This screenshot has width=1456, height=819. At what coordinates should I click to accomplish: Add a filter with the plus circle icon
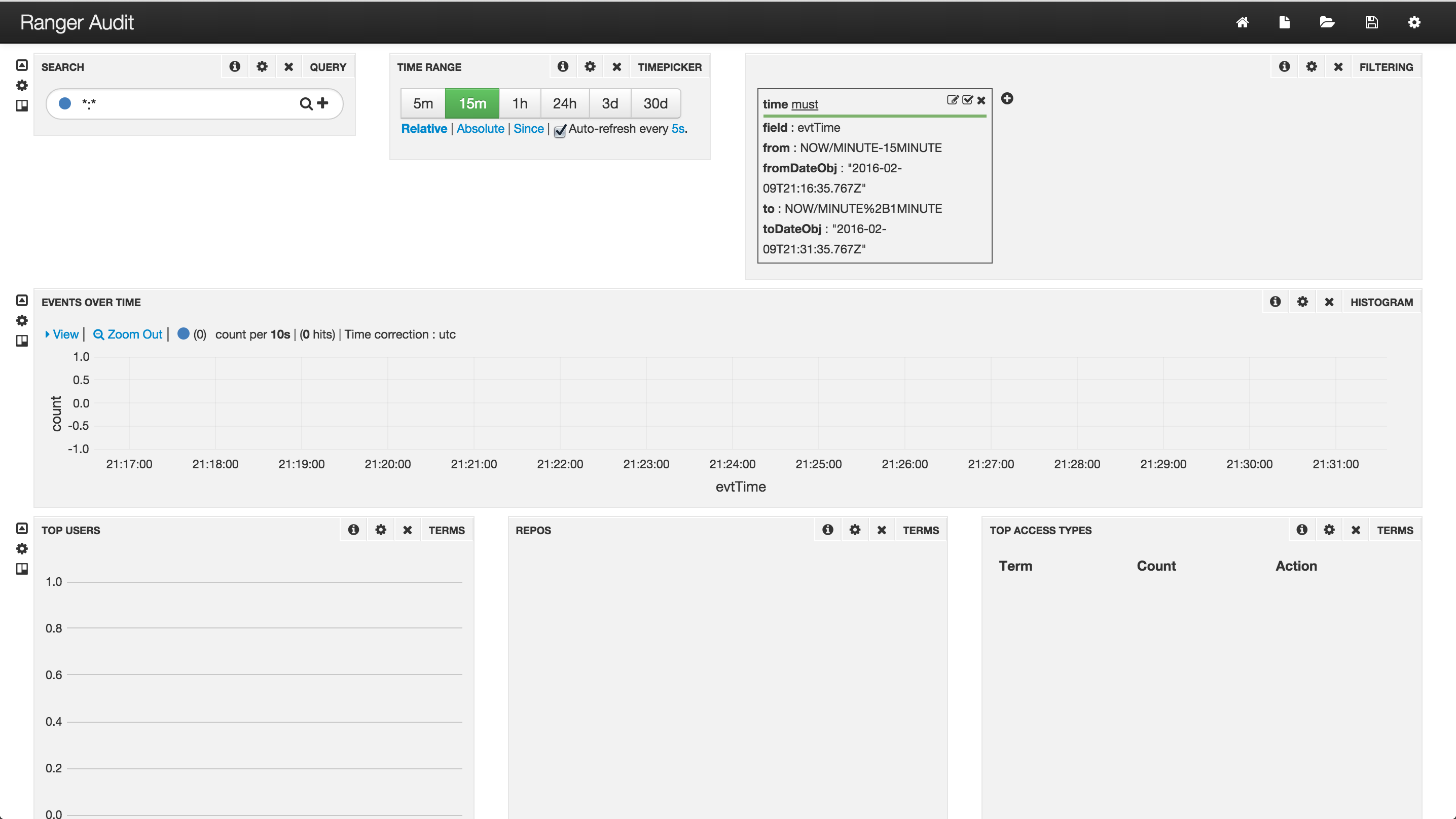(1007, 99)
